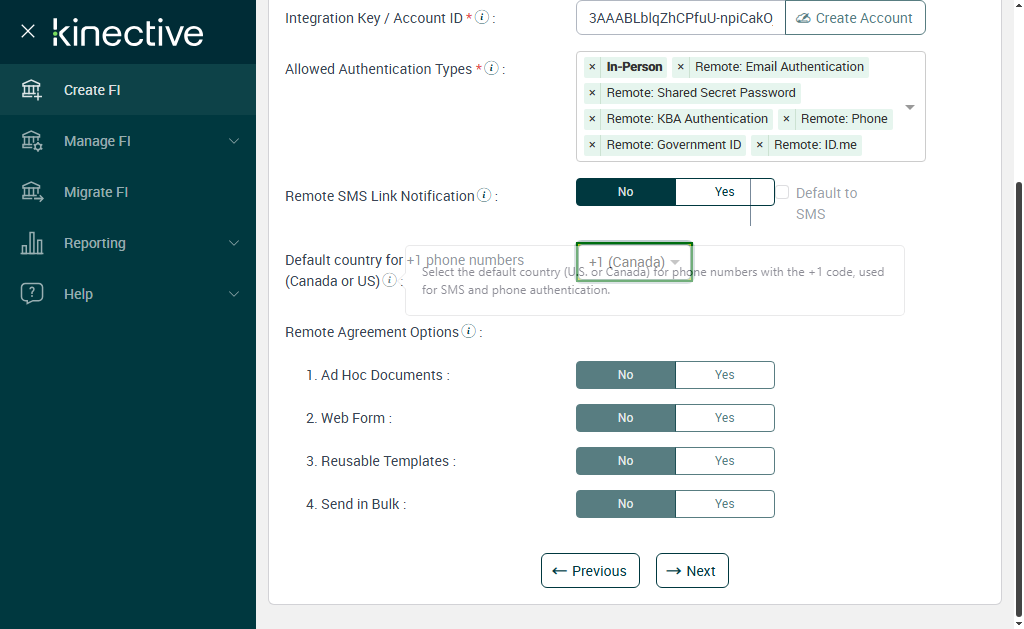The width and height of the screenshot is (1024, 629).
Task: Enable the Default to SMS checkbox
Action: tap(783, 192)
